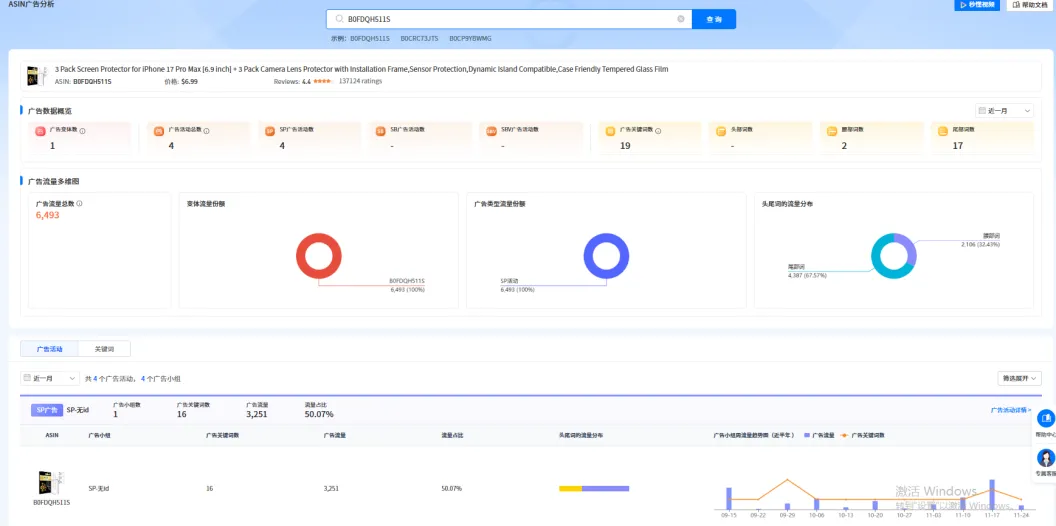The image size is (1056, 526).
Task: Click the product image in the header card
Action: (34, 76)
